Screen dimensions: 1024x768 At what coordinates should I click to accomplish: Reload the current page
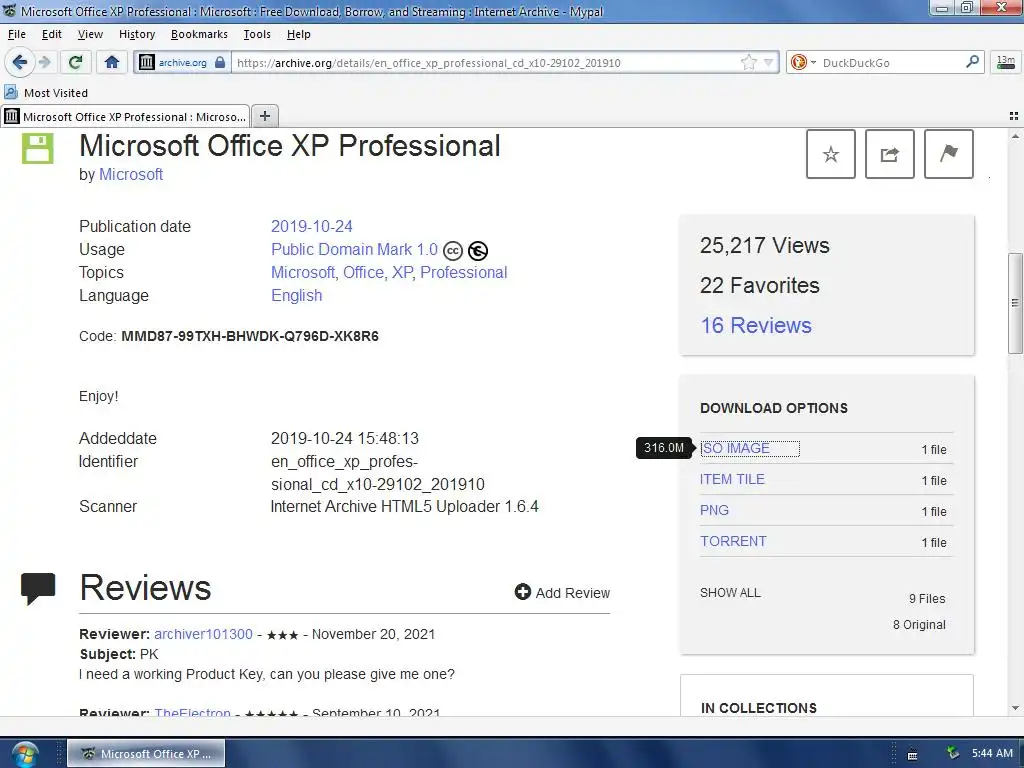[76, 62]
